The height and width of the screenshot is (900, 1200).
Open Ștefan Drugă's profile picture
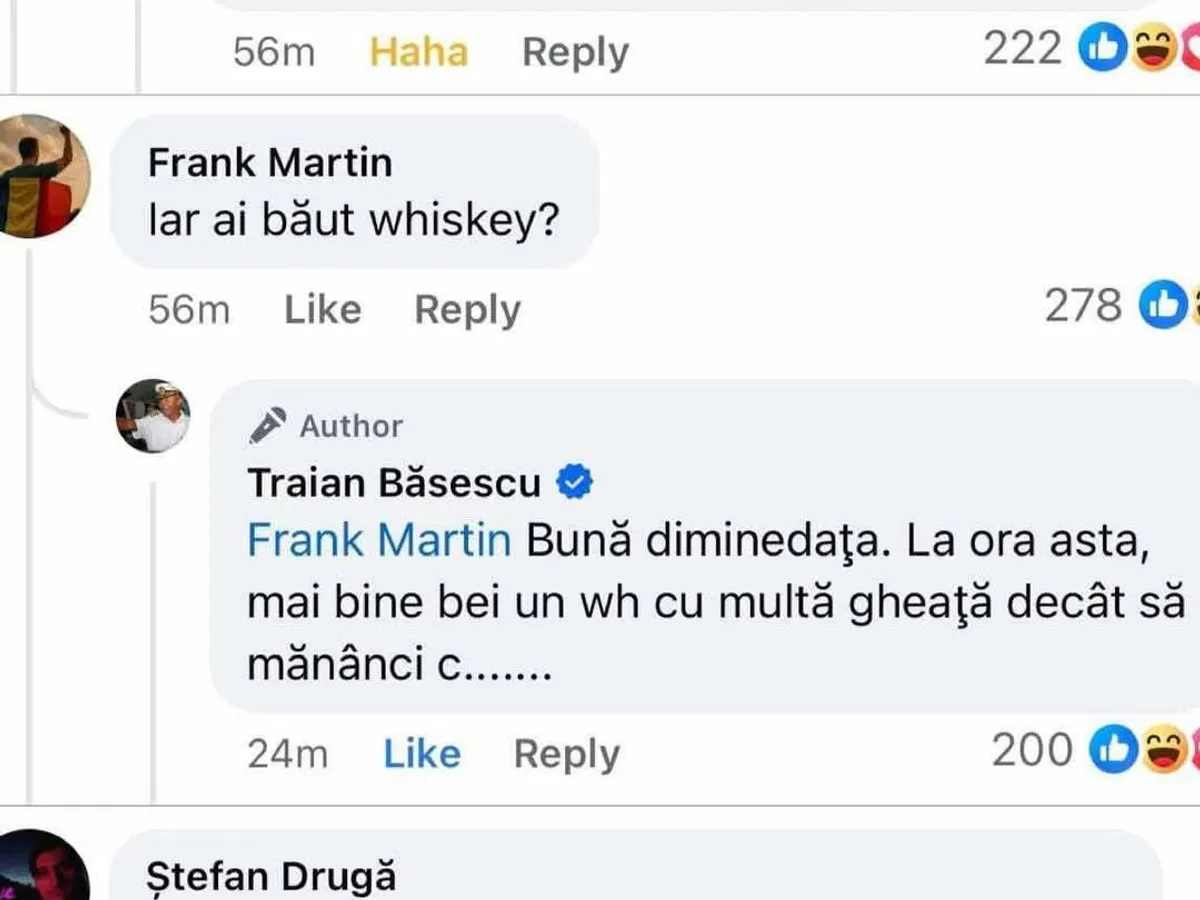(42, 868)
